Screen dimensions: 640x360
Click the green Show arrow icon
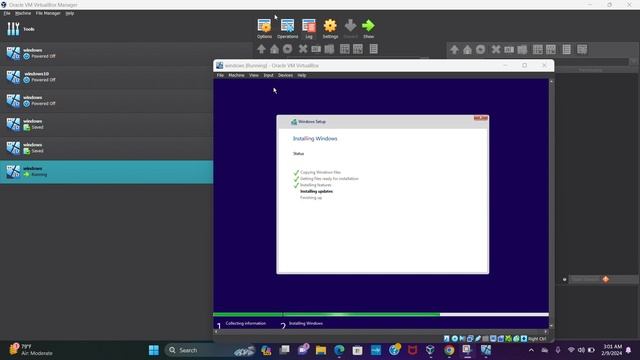coord(368,28)
